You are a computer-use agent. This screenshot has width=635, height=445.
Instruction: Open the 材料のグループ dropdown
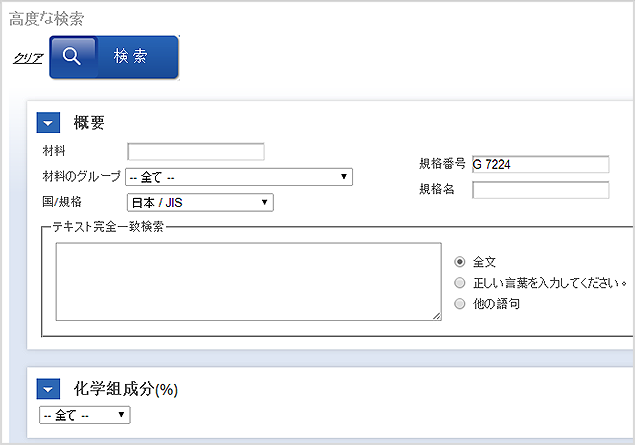239,177
